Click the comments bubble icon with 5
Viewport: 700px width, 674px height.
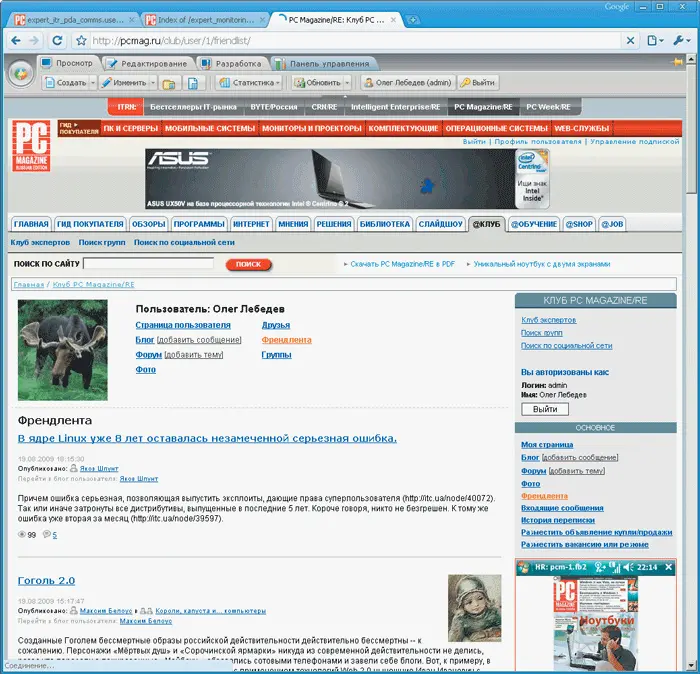click(46, 534)
